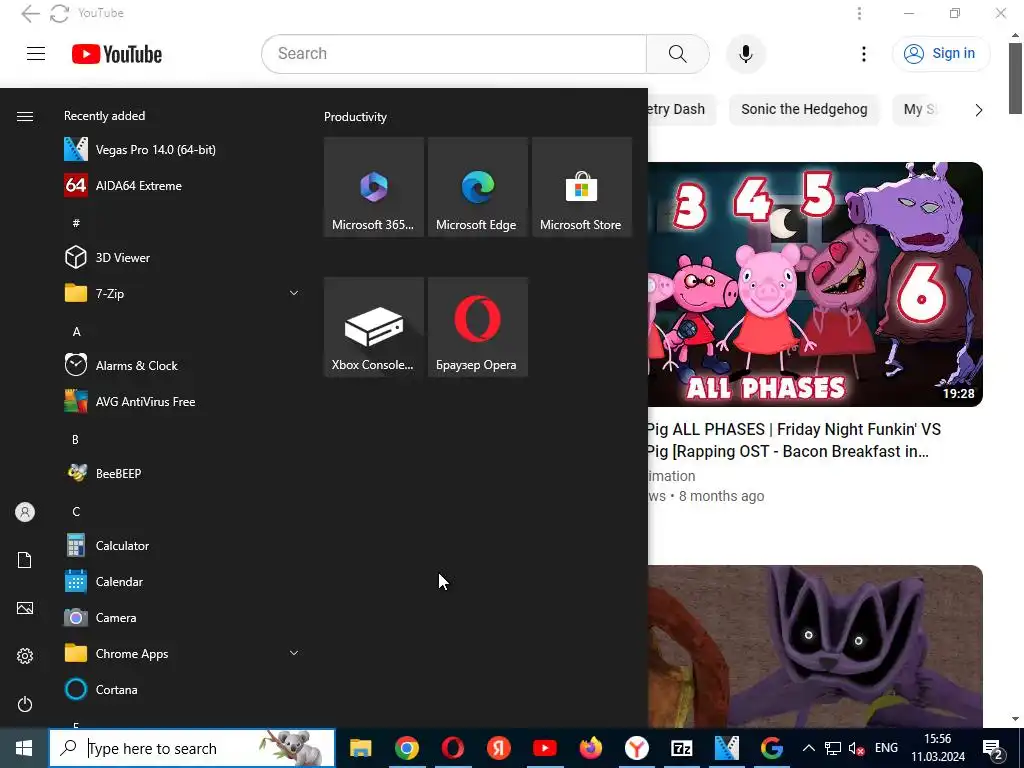Submit search with magnifier button
Viewport: 1024px width, 768px height.
678,54
